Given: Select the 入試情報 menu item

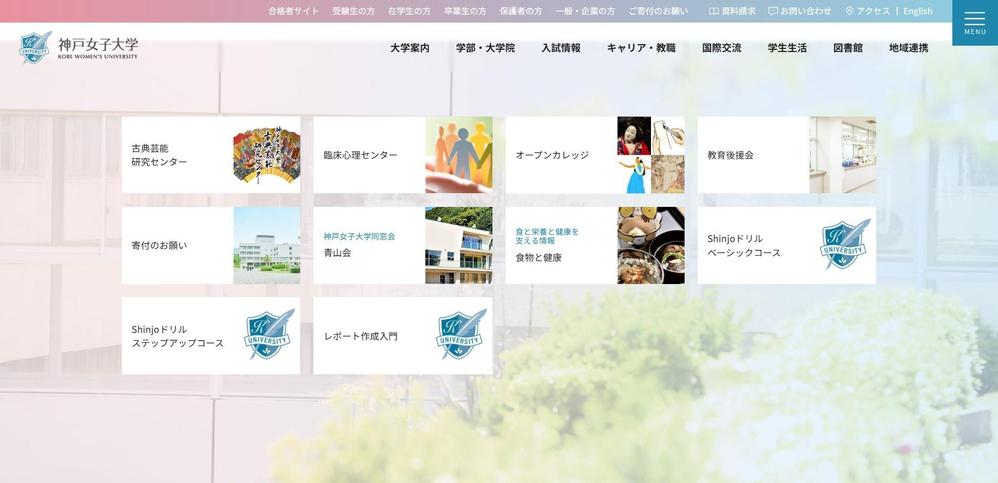Looking at the screenshot, I should pos(561,48).
